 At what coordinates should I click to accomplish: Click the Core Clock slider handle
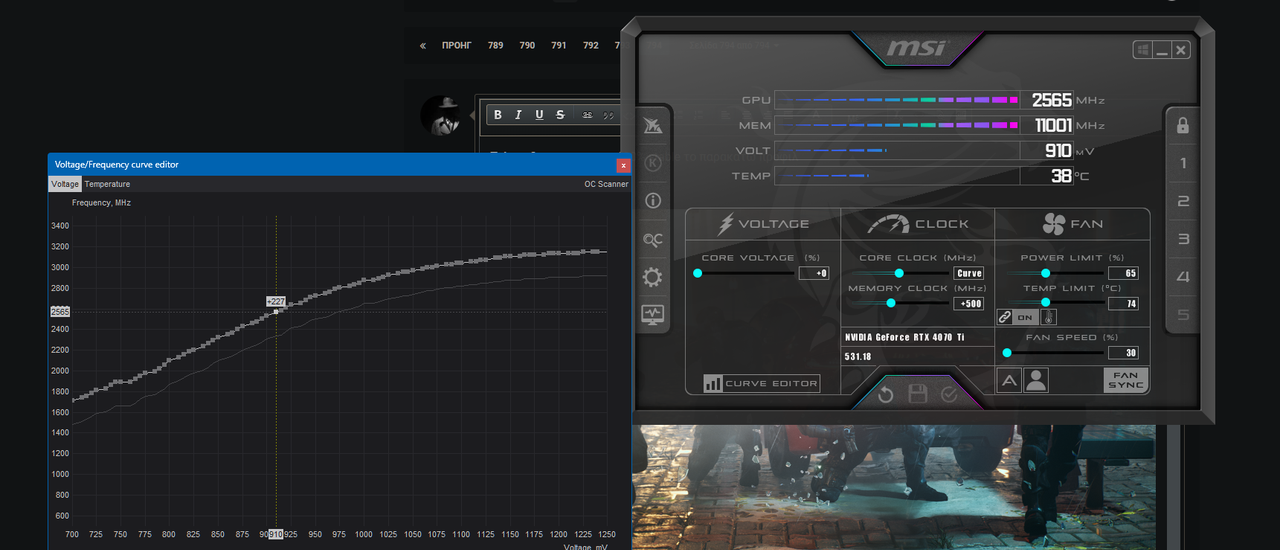899,273
